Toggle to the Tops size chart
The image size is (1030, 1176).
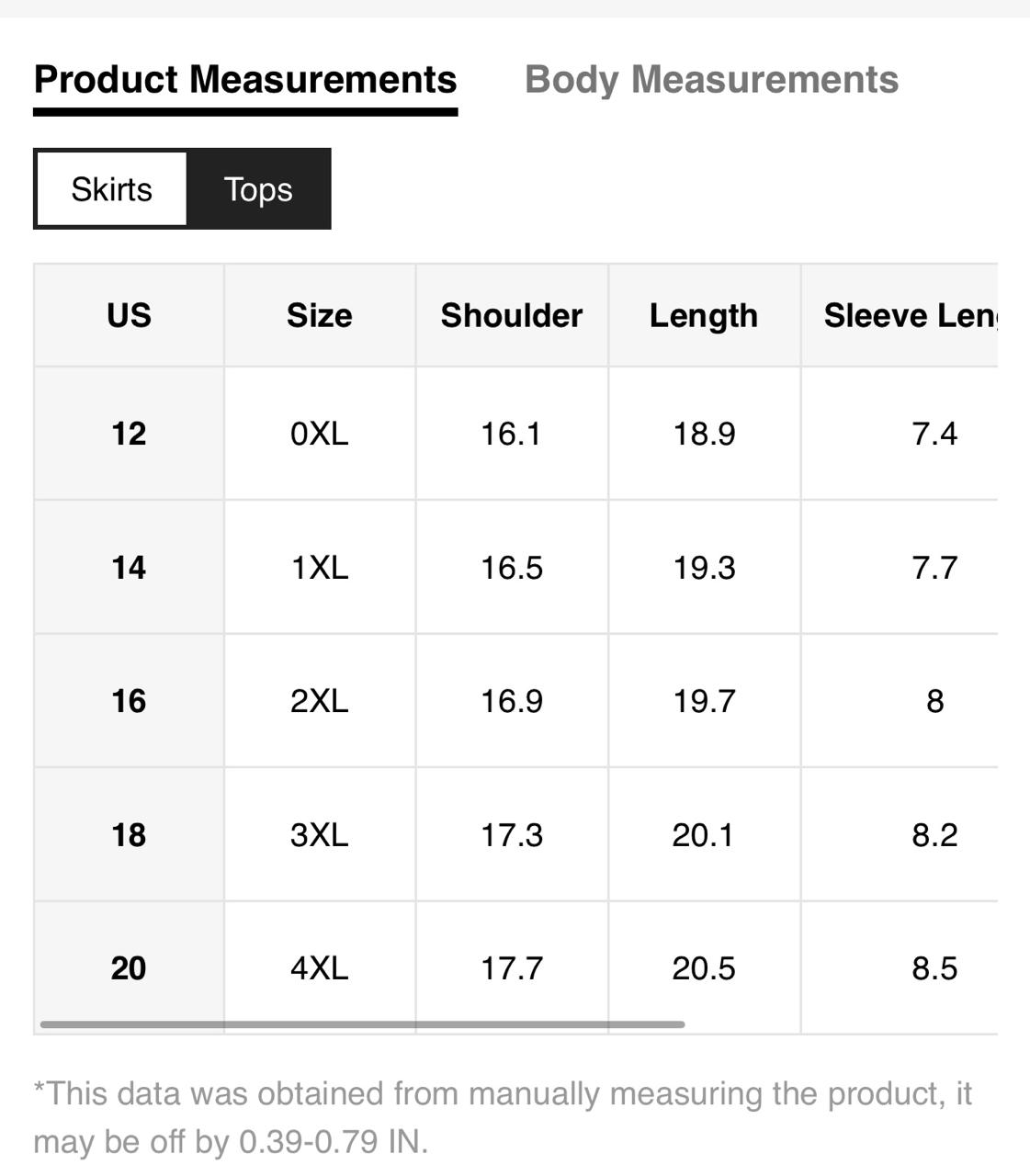(x=258, y=189)
